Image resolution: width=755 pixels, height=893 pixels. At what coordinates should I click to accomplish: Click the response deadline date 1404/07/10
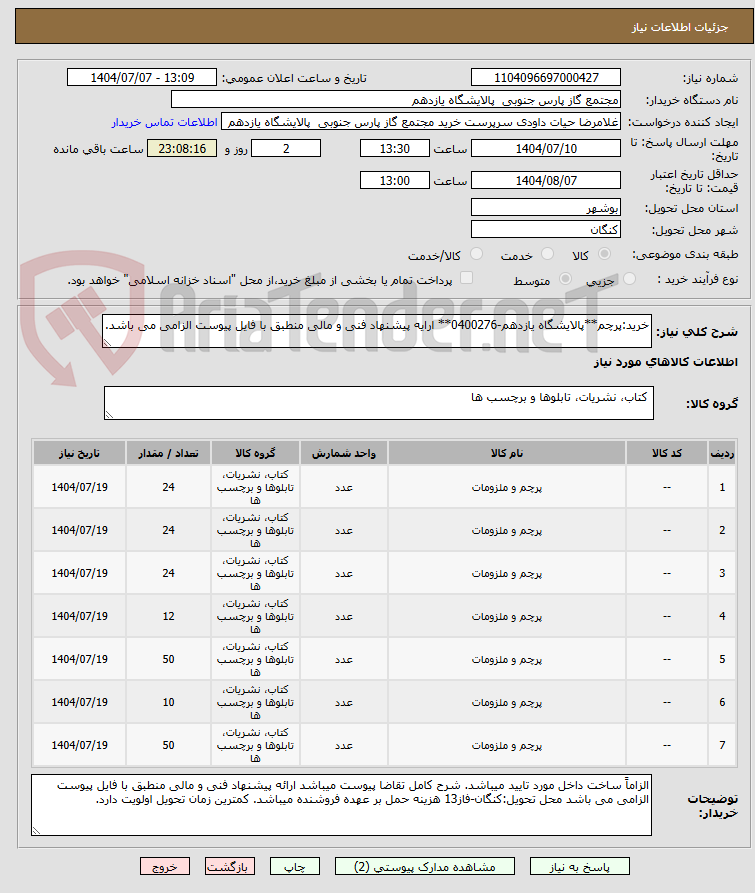click(545, 149)
